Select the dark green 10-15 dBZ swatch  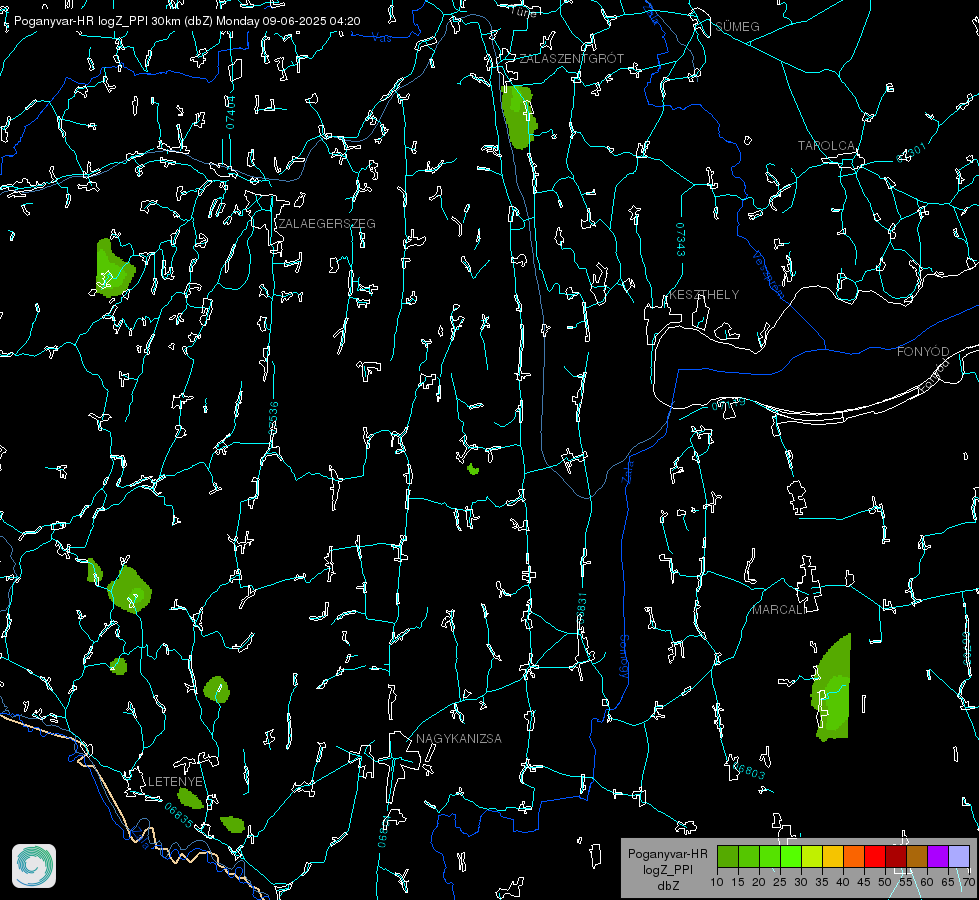click(x=728, y=856)
